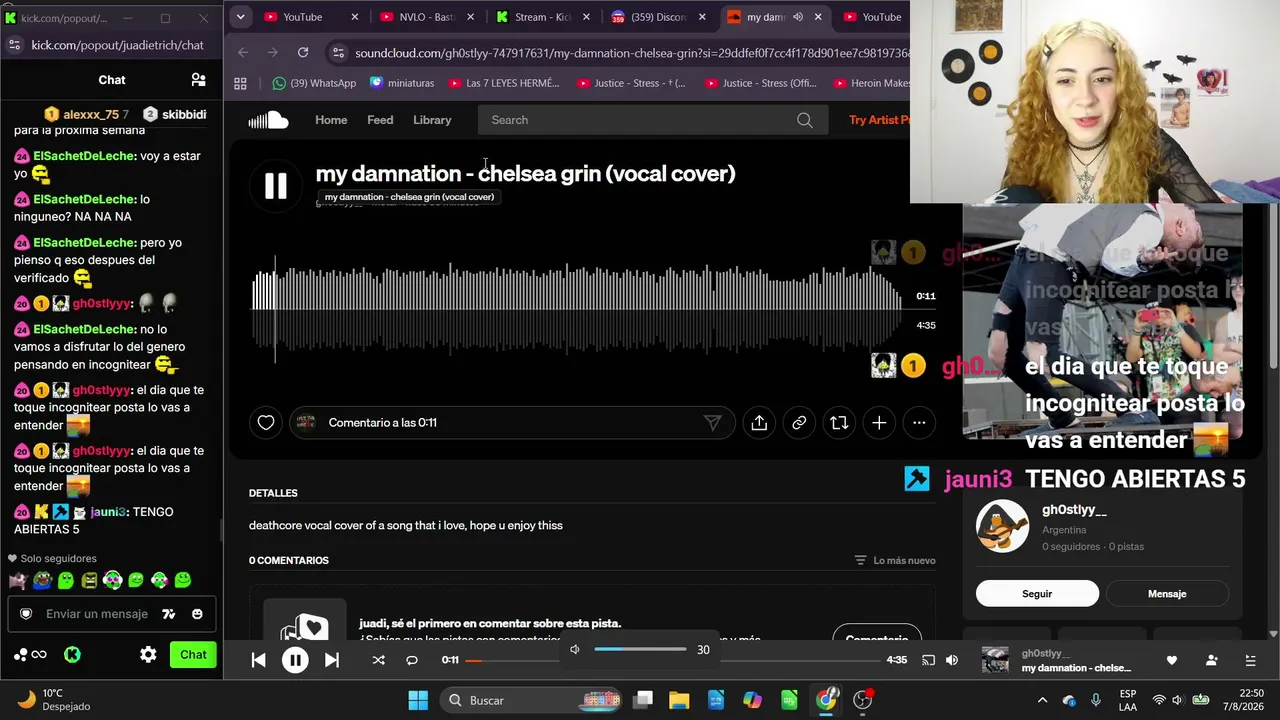Screen dimensions: 1280x720
Task: Send the message with the green Chat button
Action: click(x=193, y=655)
